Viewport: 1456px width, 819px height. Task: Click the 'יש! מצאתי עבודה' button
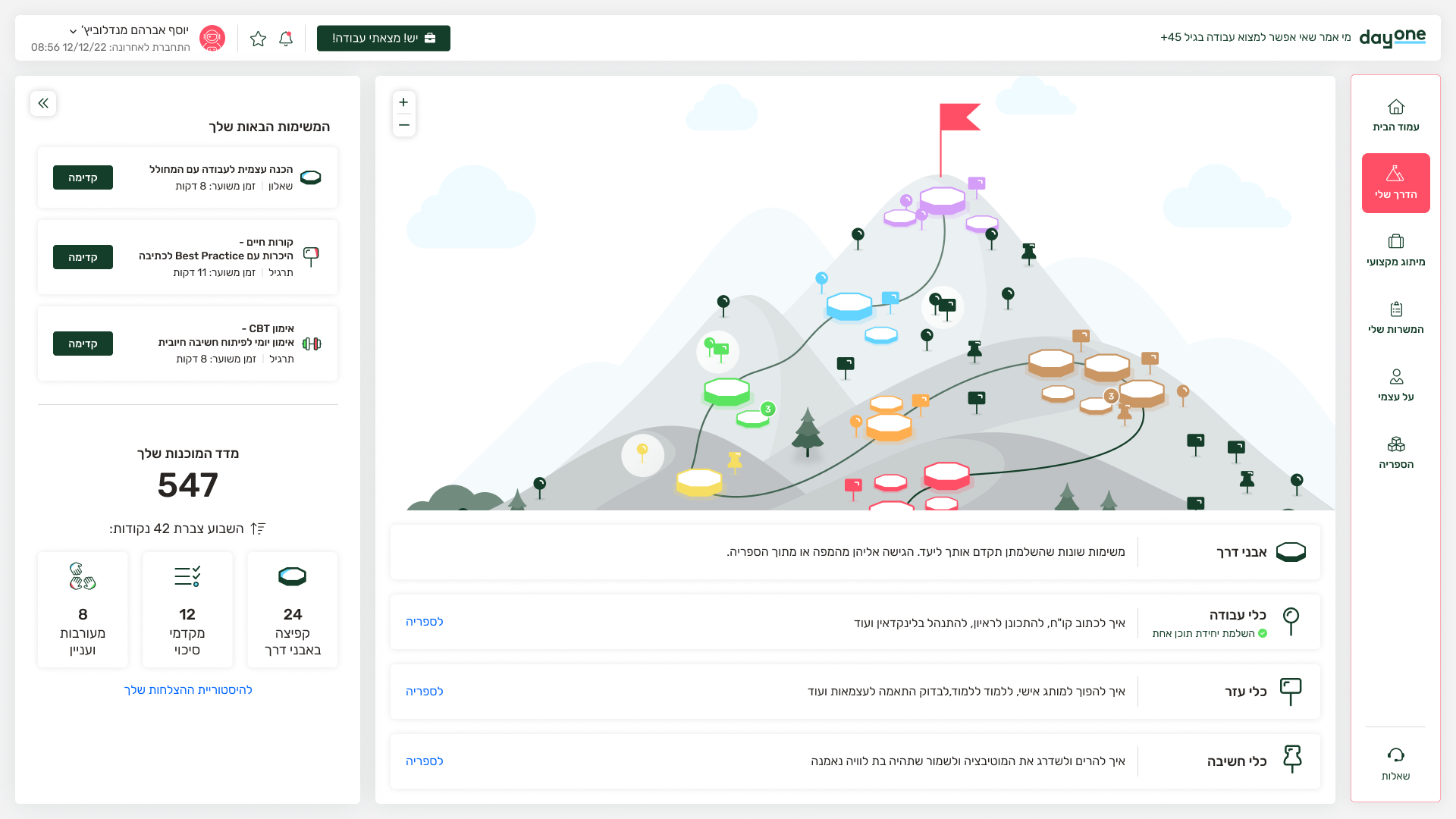click(x=384, y=38)
